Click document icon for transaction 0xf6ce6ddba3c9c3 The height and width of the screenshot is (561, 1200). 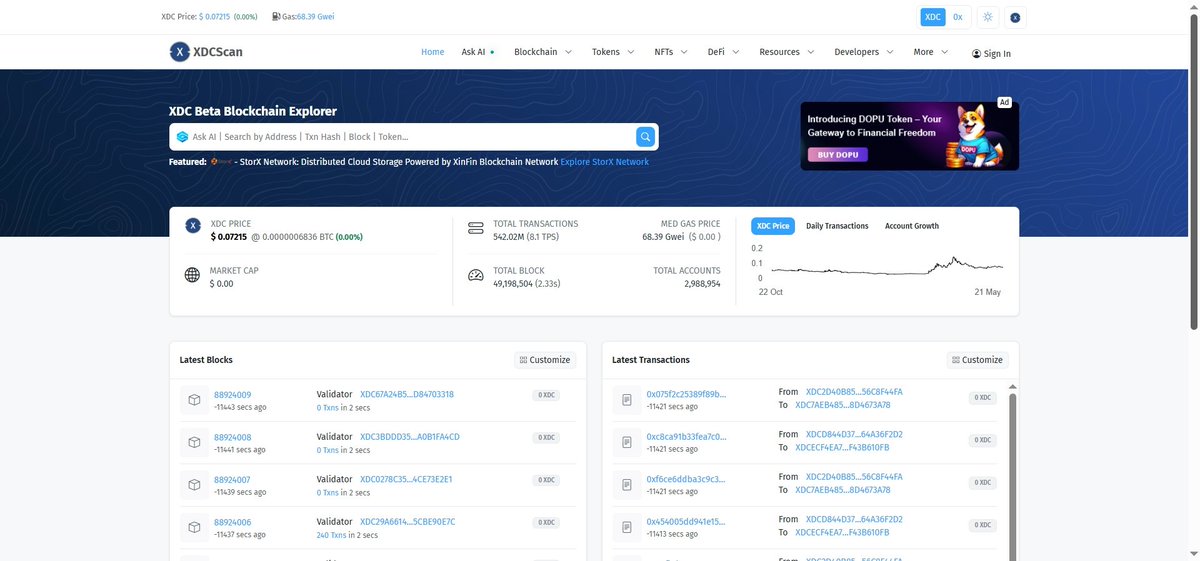tap(627, 485)
